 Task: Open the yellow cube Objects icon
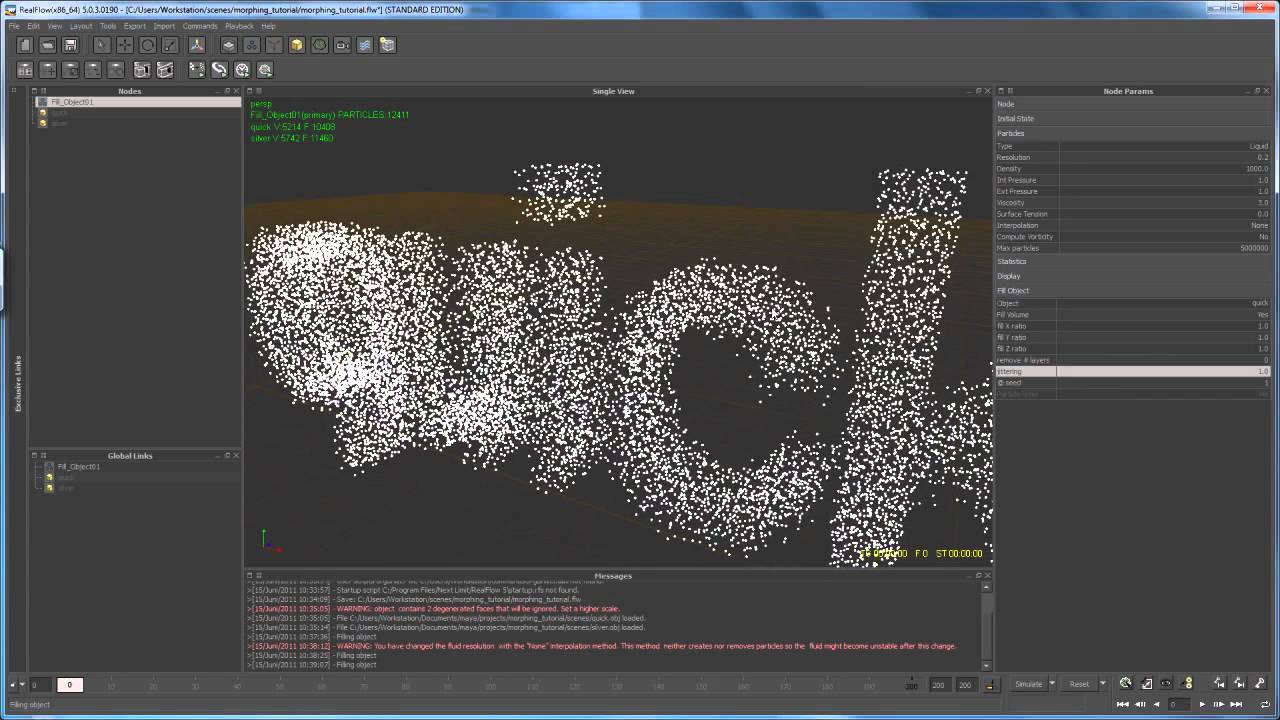coord(297,45)
